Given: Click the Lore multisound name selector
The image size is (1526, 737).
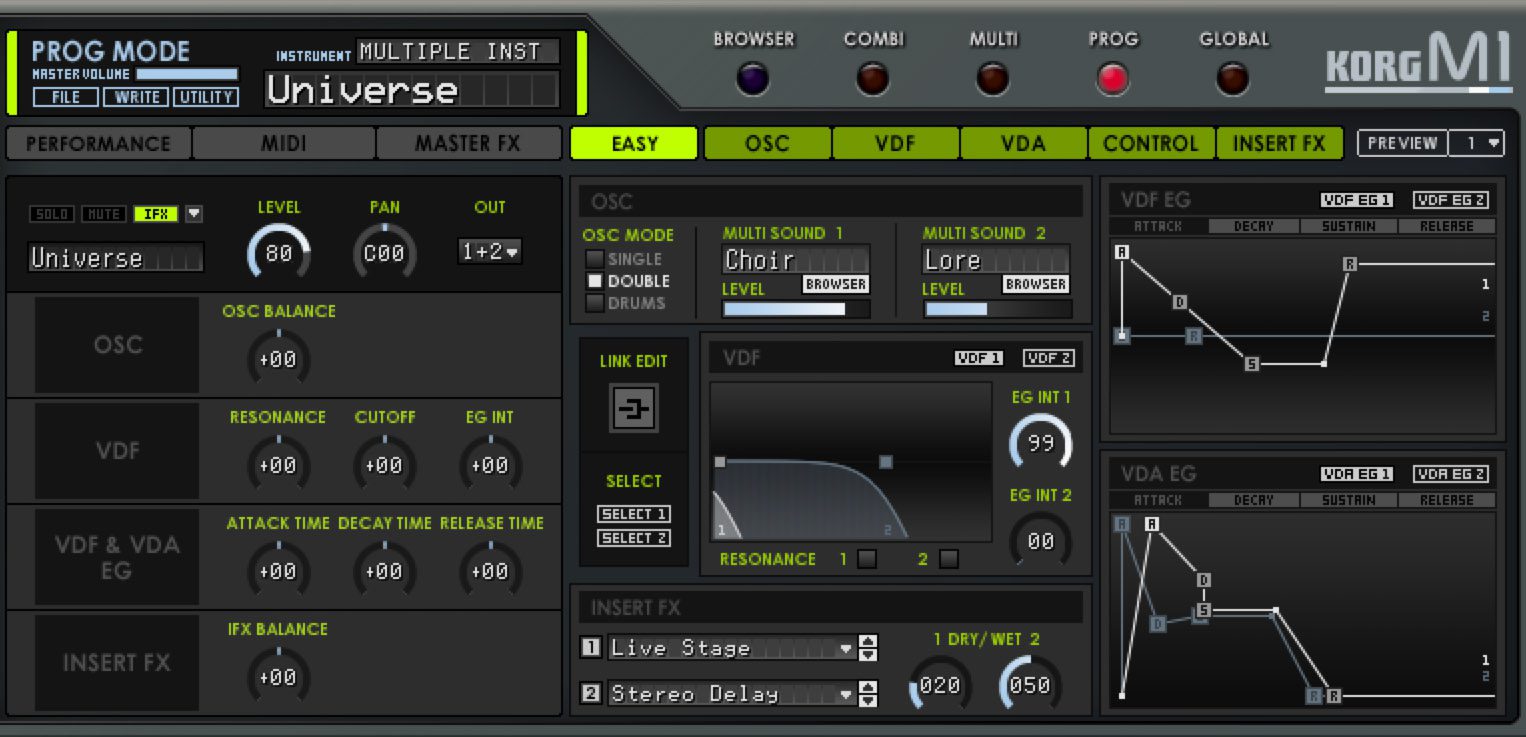Looking at the screenshot, I should [995, 260].
